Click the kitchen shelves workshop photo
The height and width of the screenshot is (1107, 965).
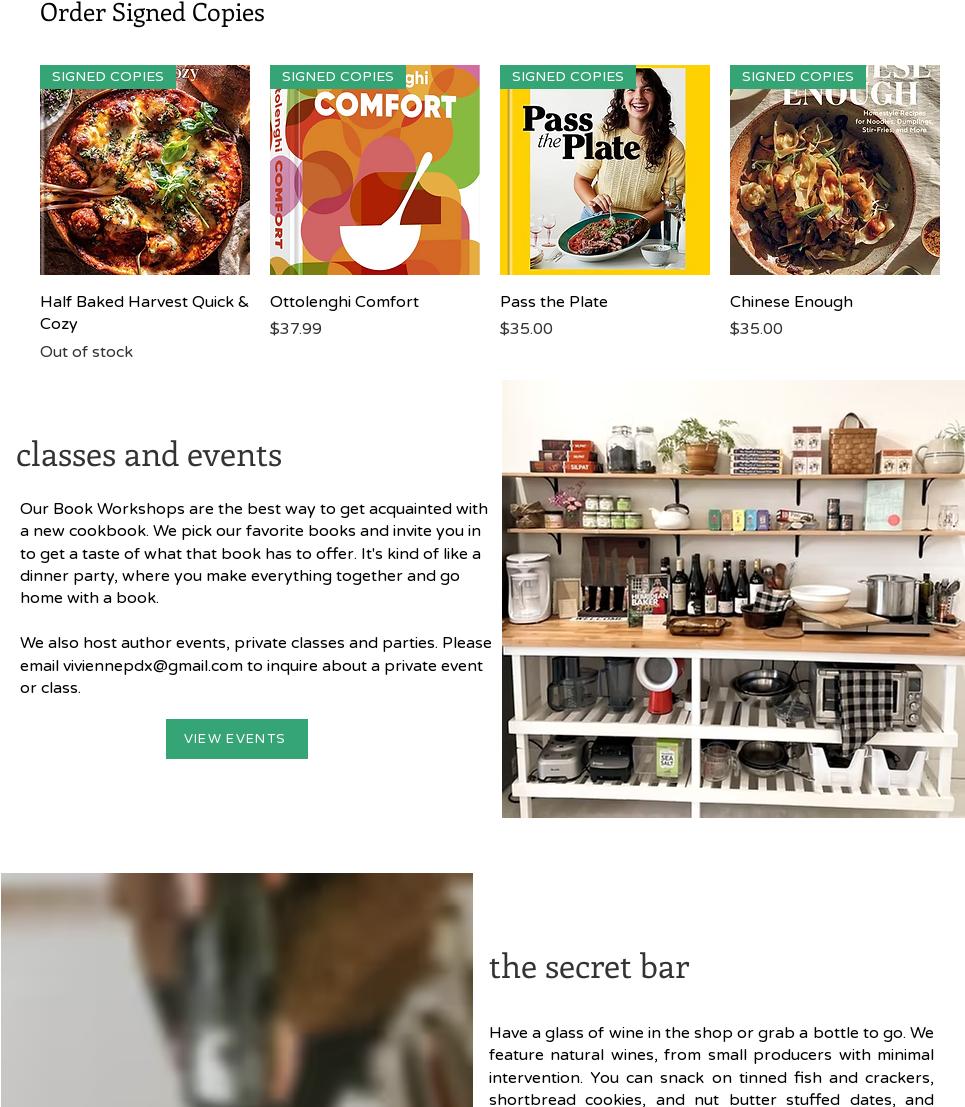pyautogui.click(x=733, y=599)
